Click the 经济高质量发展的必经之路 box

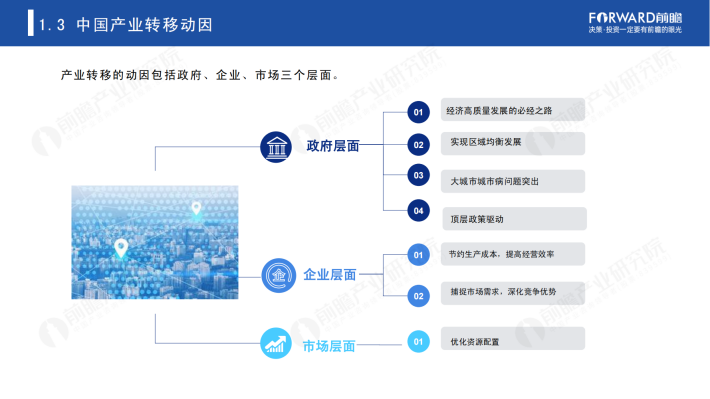click(513, 110)
